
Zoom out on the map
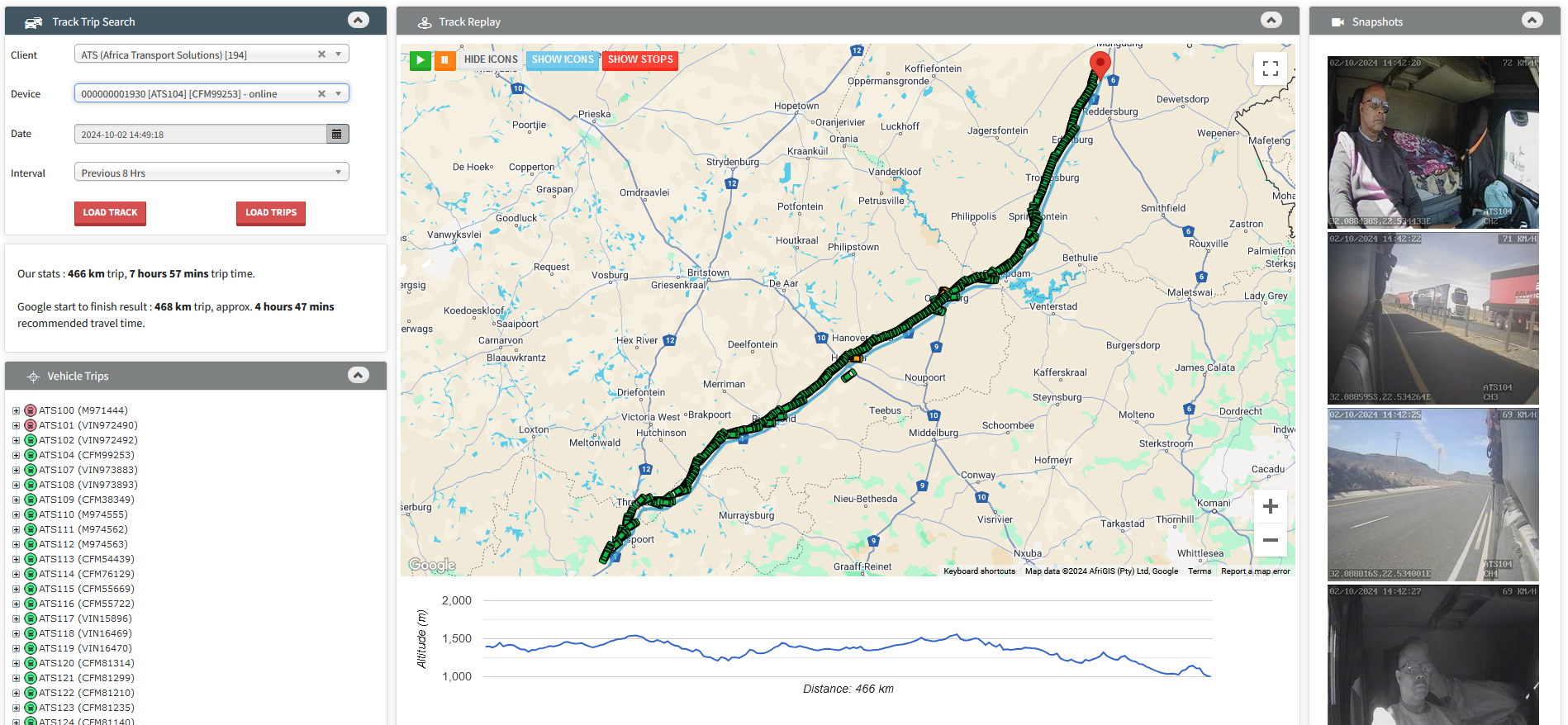click(x=1271, y=540)
